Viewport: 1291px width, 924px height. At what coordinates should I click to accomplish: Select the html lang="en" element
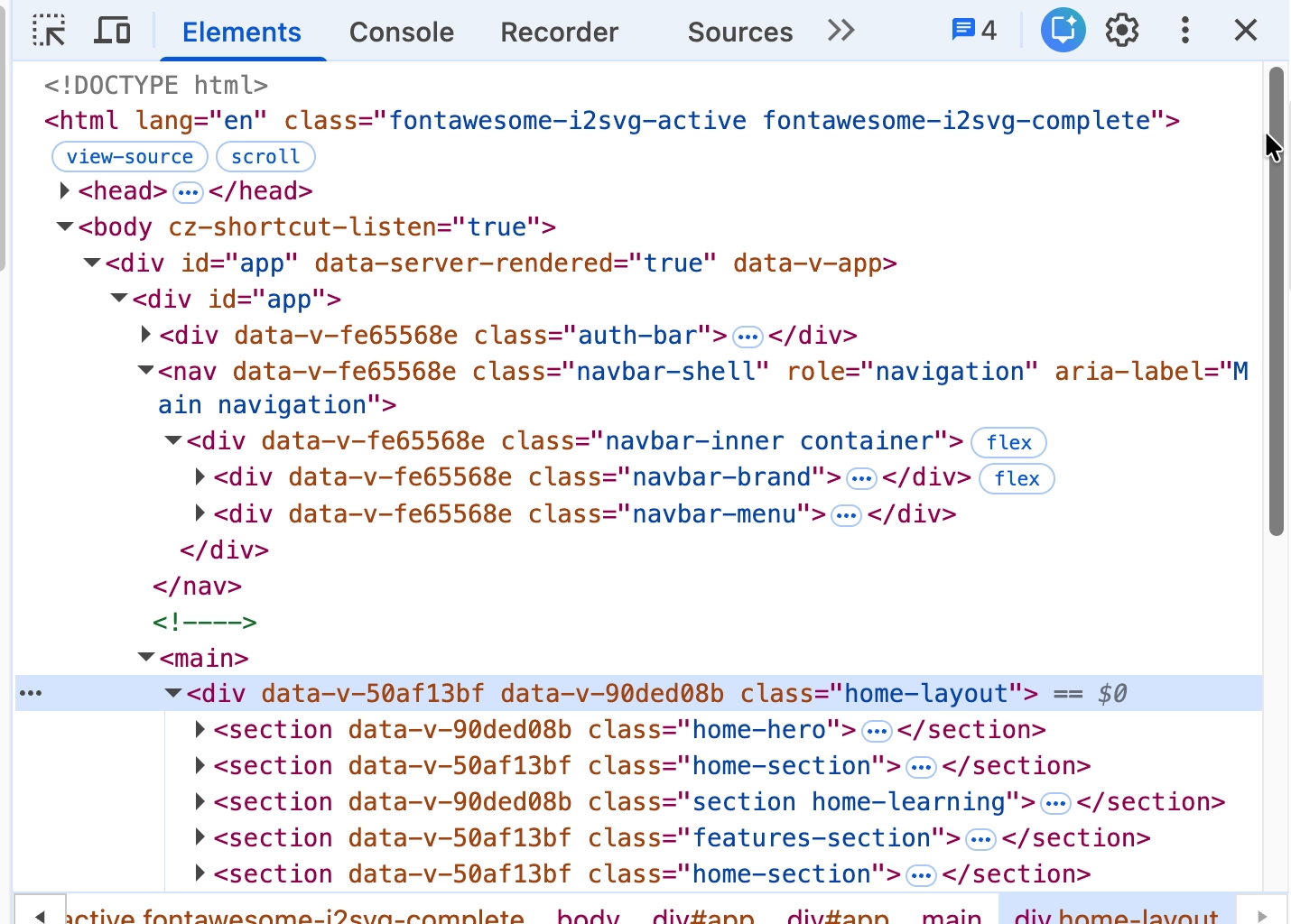pyautogui.click(x=612, y=120)
